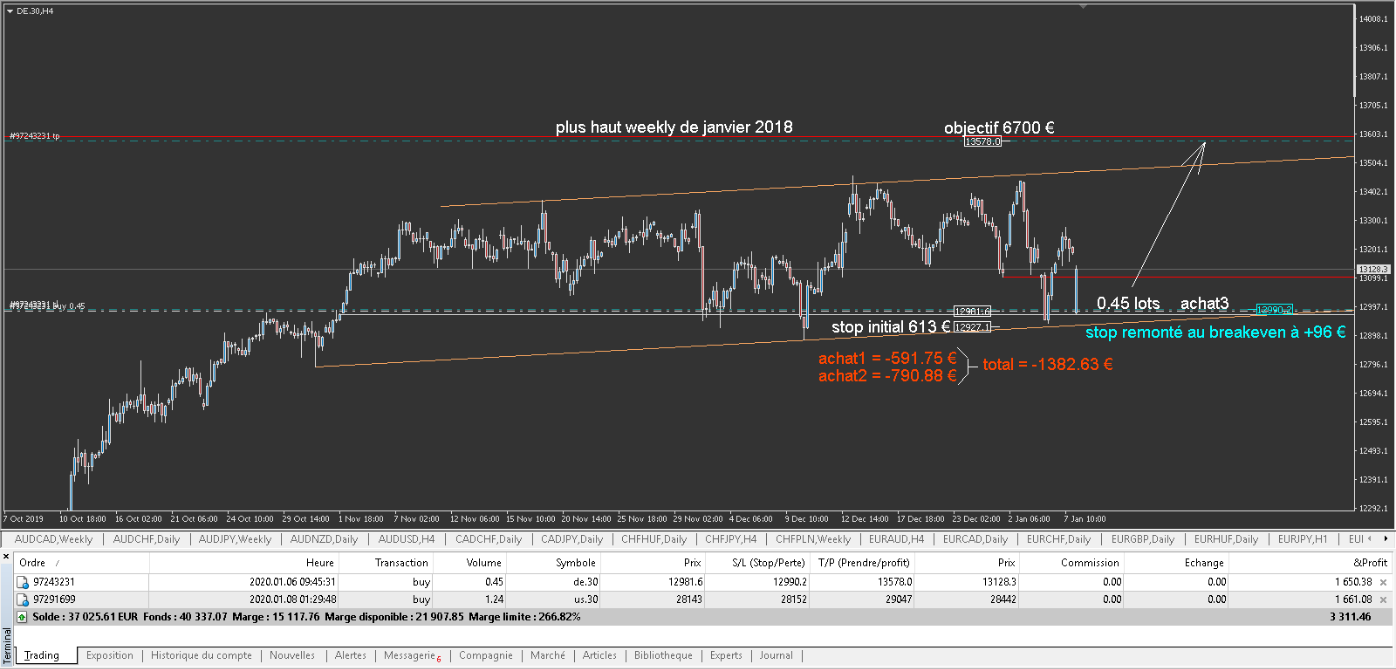
Task: Select the AUDNZD,Daily chart tab
Action: 324,539
